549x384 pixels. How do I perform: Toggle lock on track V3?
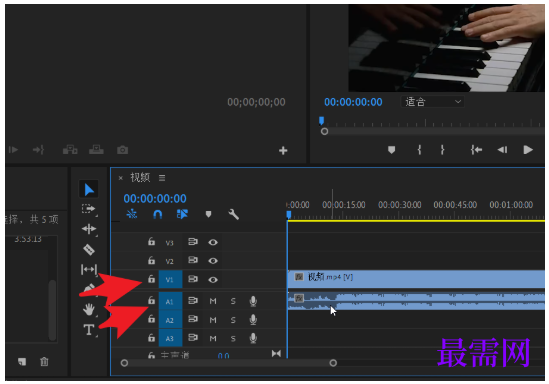[151, 242]
